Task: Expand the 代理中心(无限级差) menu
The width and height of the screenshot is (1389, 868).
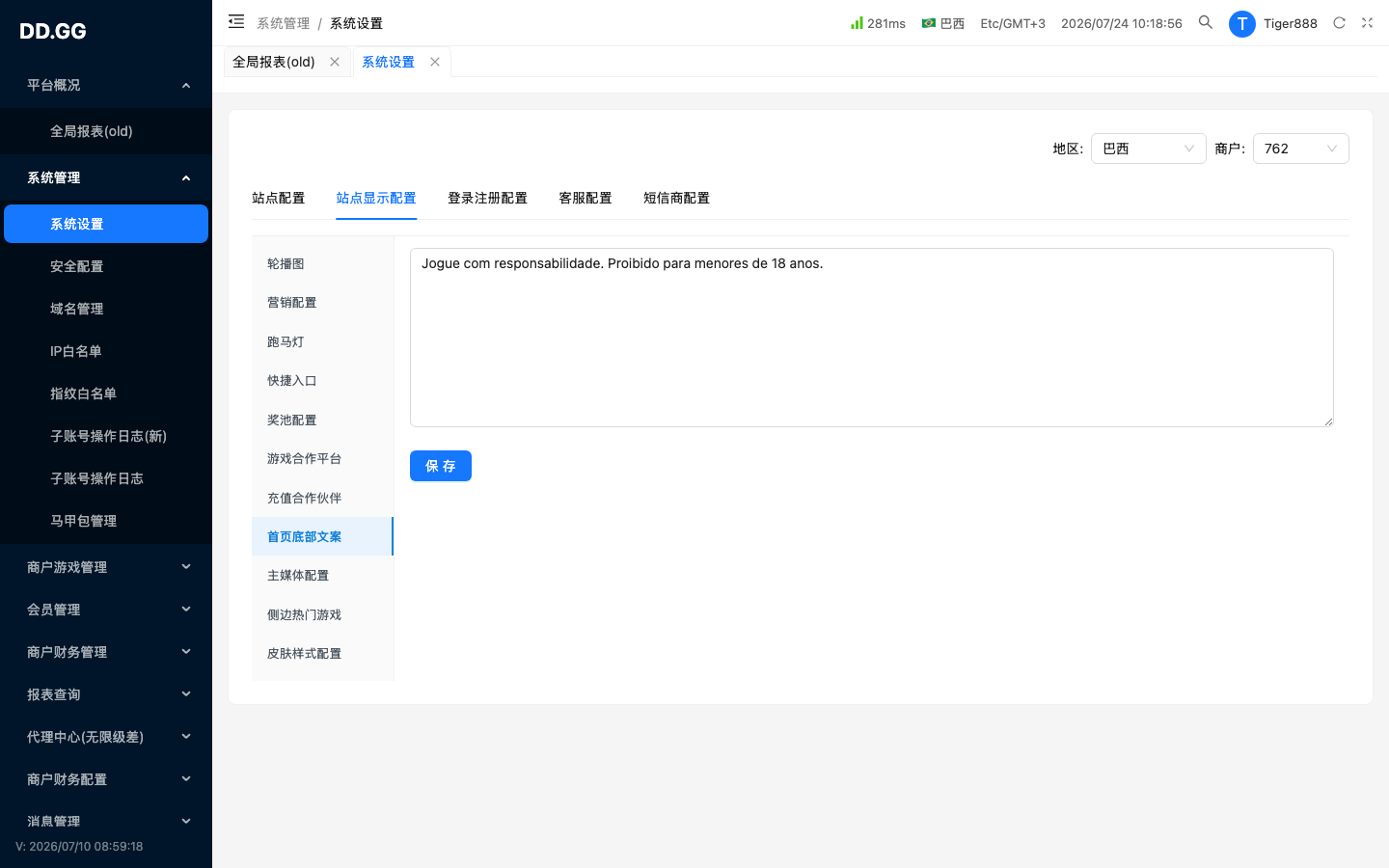Action: point(106,737)
